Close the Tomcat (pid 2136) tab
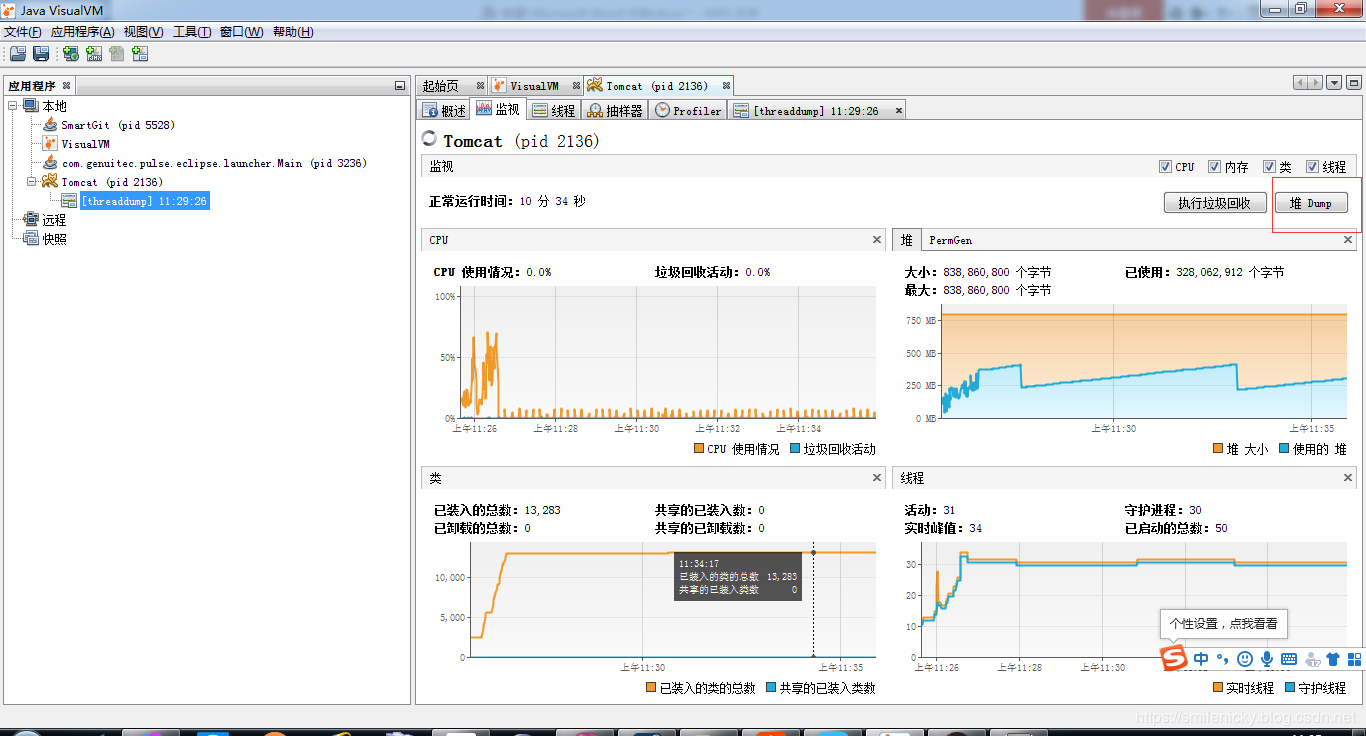Screen dimensions: 1366x736 tap(726, 86)
